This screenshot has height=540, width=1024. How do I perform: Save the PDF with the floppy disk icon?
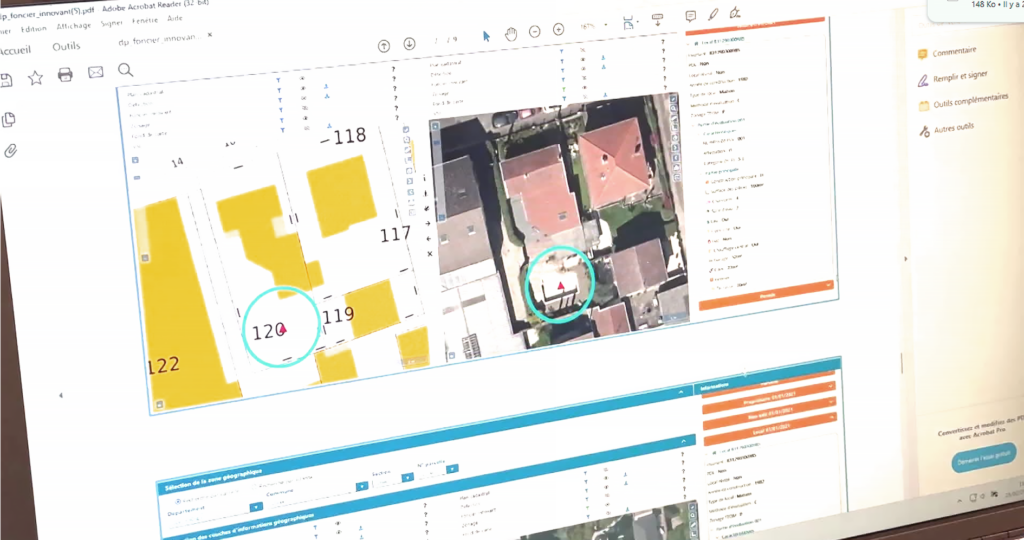6,80
